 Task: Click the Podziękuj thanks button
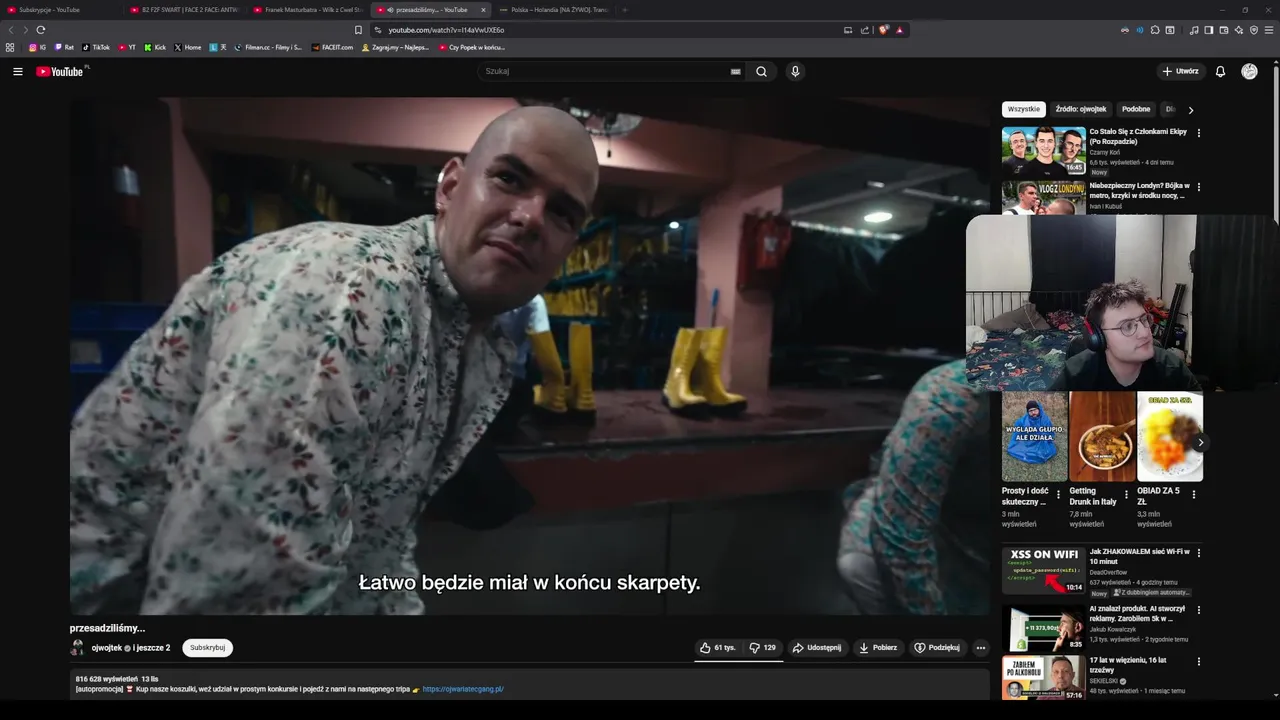[x=937, y=647]
